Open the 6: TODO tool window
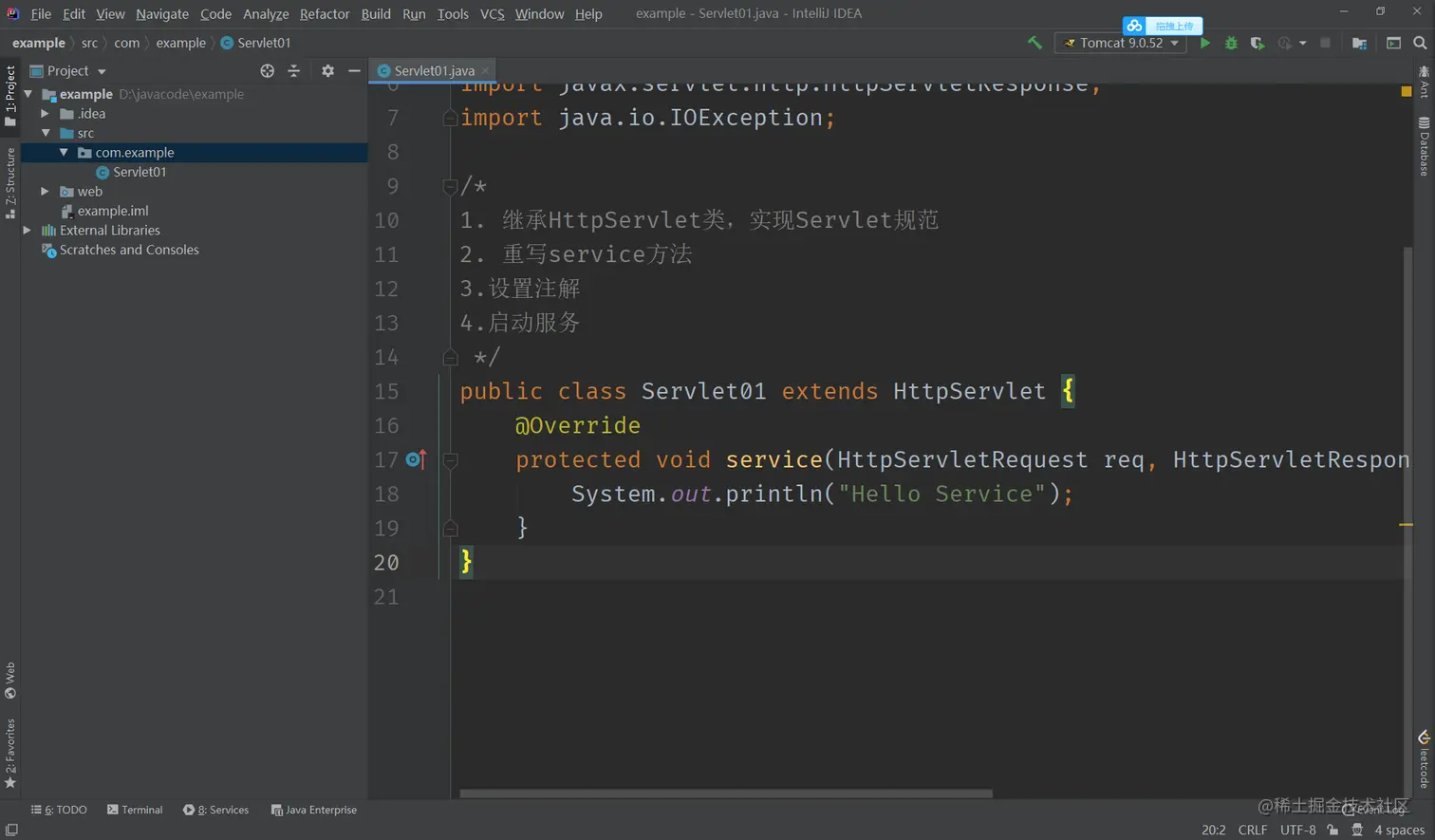The height and width of the screenshot is (840, 1435). [x=59, y=810]
